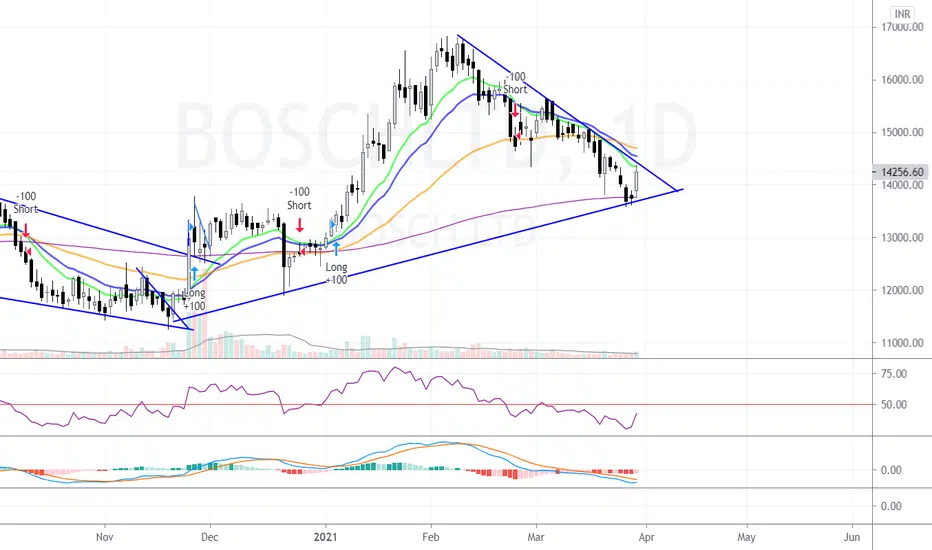Click the red Short arrow in late February
This screenshot has width=932, height=550.
click(515, 109)
